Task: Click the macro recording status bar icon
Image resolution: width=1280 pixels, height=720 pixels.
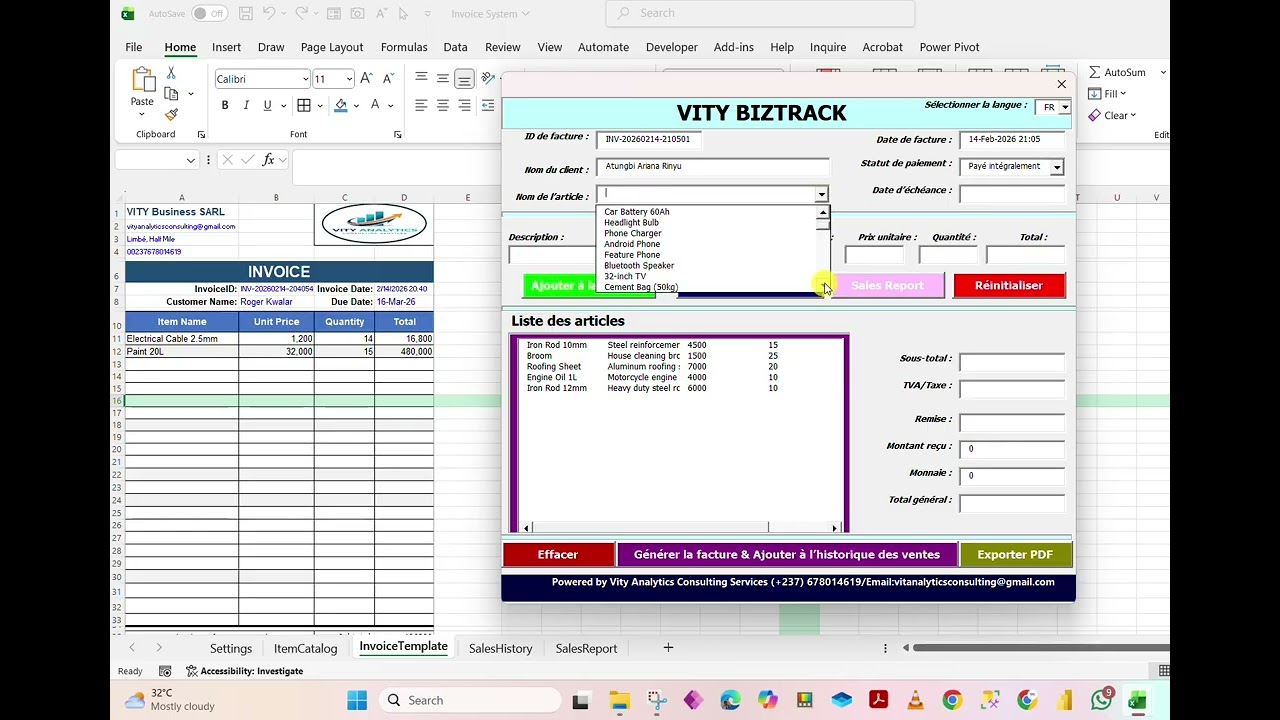Action: tap(165, 671)
